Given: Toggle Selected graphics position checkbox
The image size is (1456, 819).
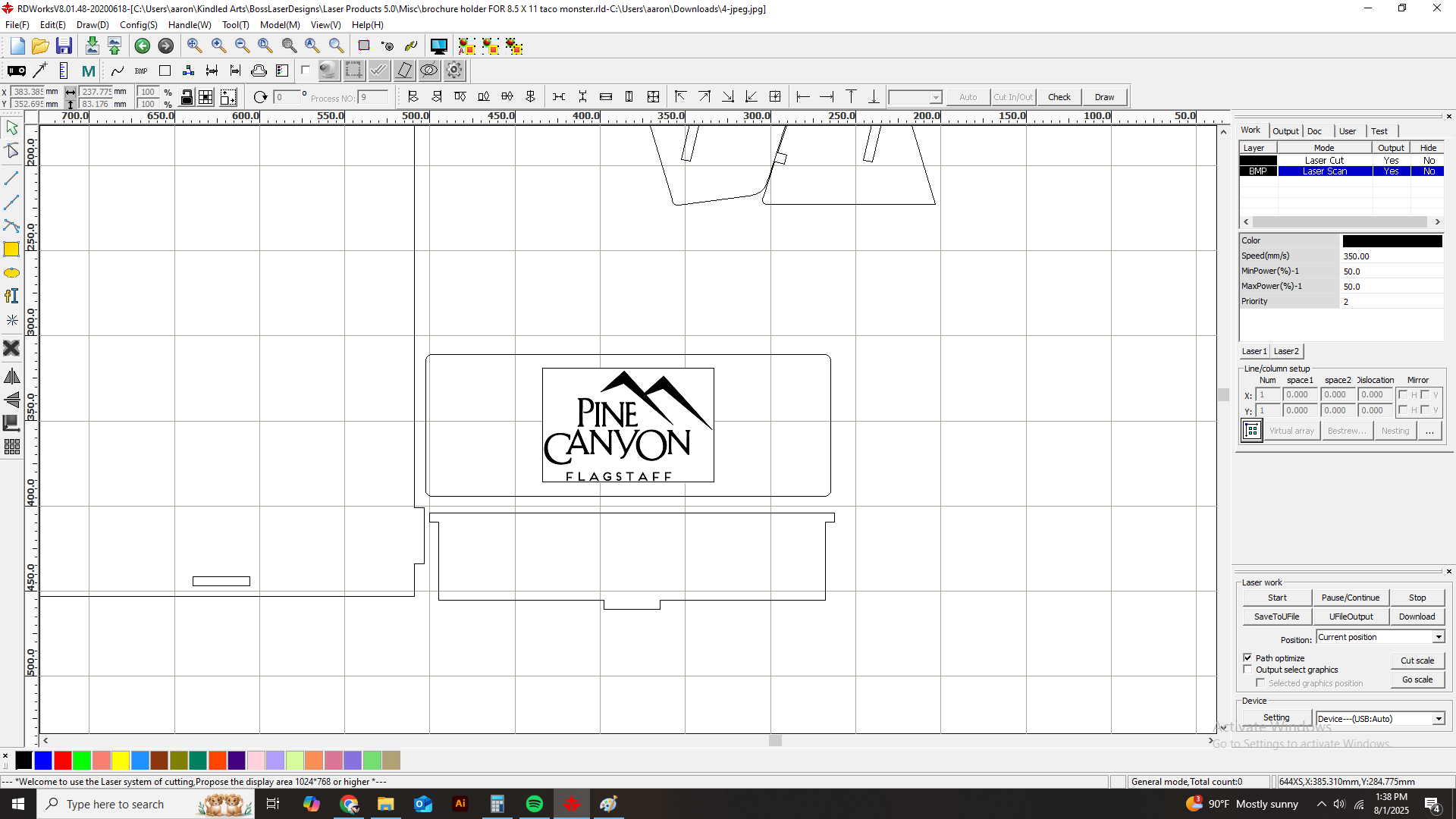Looking at the screenshot, I should click(1260, 682).
